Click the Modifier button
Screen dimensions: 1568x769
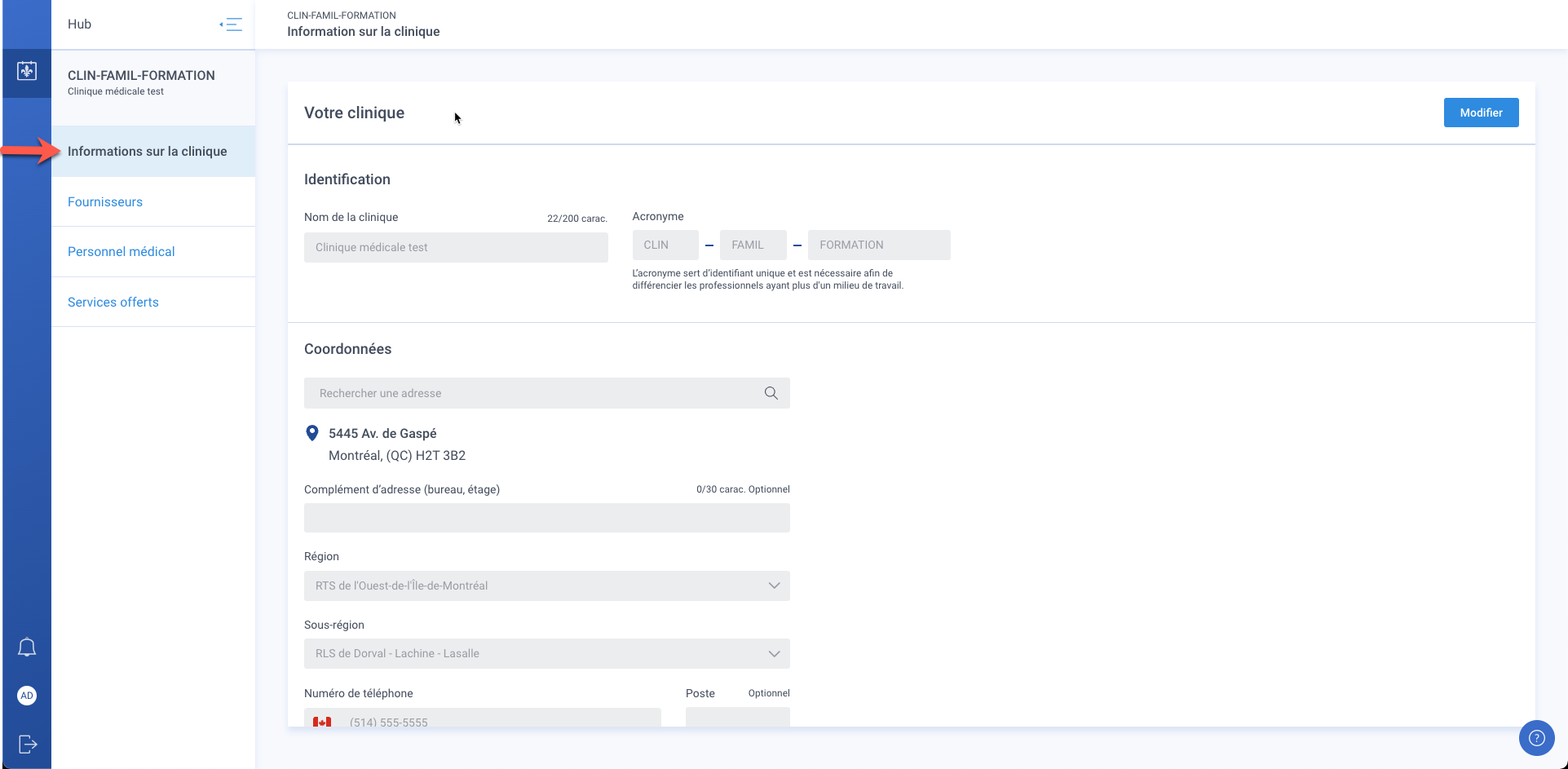[x=1481, y=113]
